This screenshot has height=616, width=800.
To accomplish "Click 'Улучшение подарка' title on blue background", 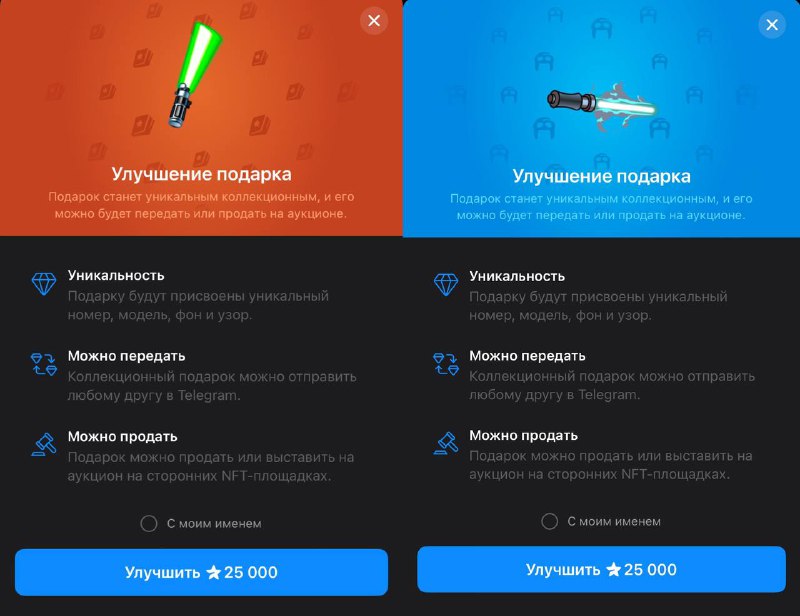I will pos(602,176).
